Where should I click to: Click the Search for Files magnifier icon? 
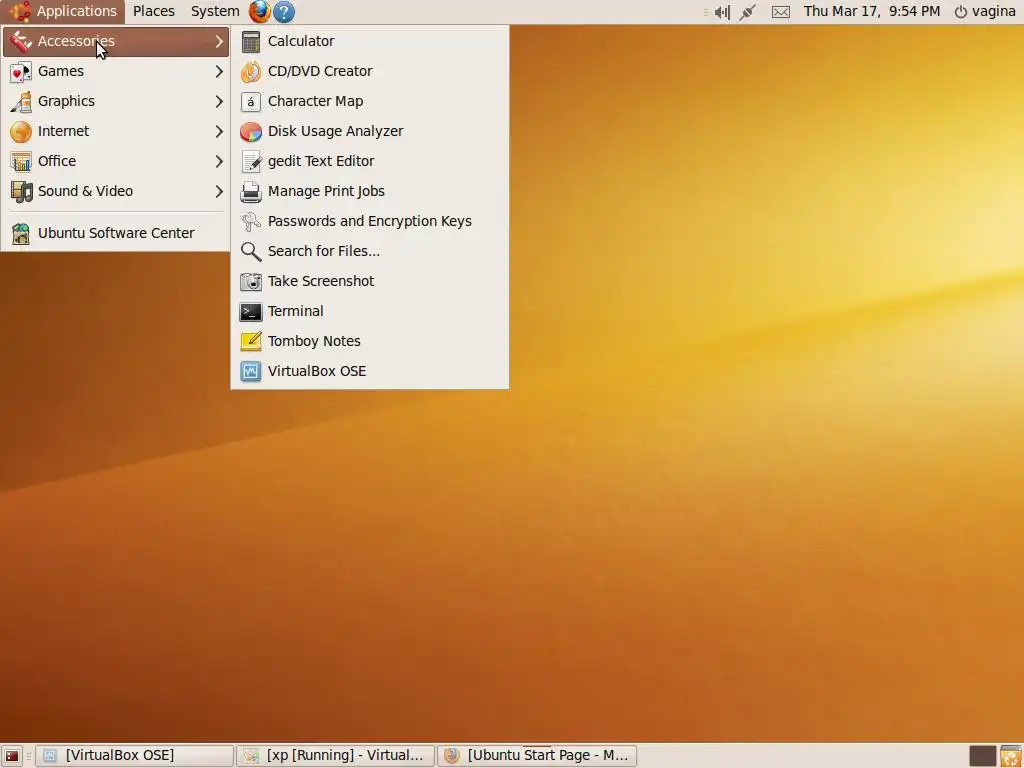[251, 251]
